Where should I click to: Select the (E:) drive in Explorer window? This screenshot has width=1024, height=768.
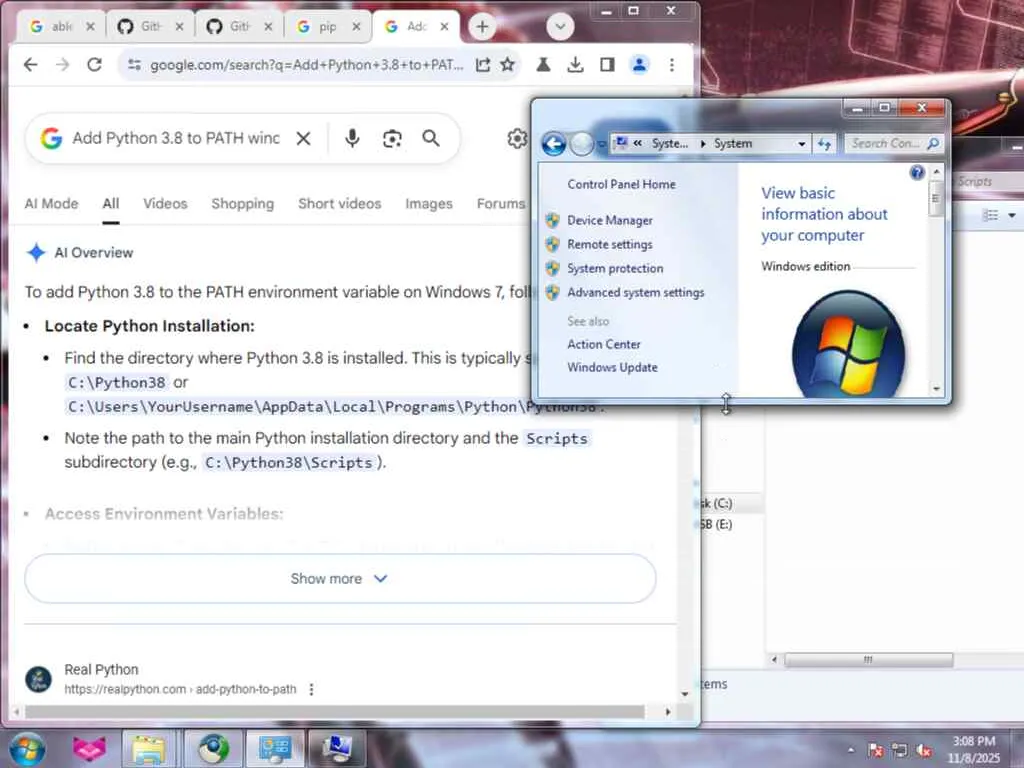pos(715,524)
